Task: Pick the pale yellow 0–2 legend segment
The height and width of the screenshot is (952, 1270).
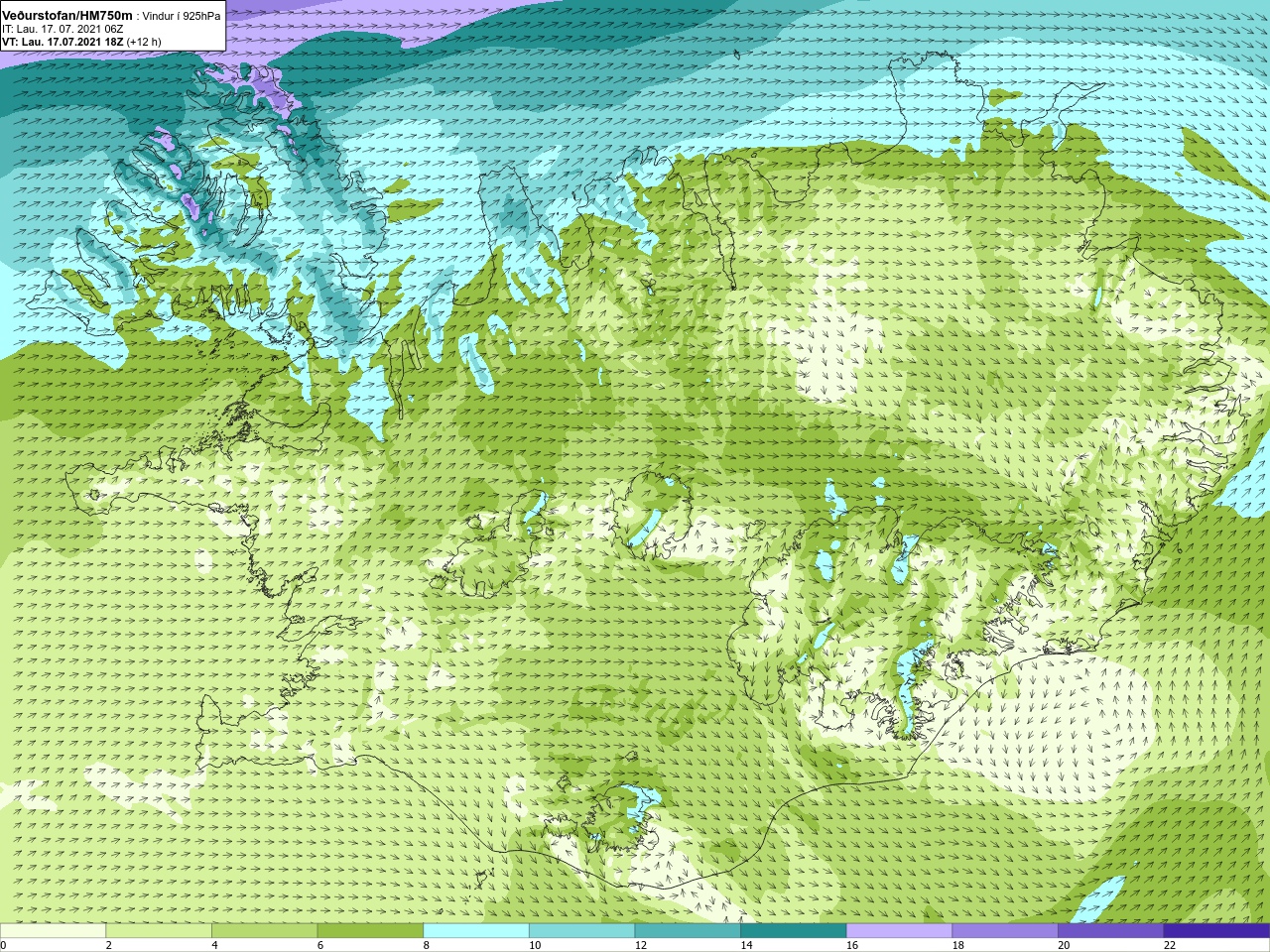Action: click(53, 930)
